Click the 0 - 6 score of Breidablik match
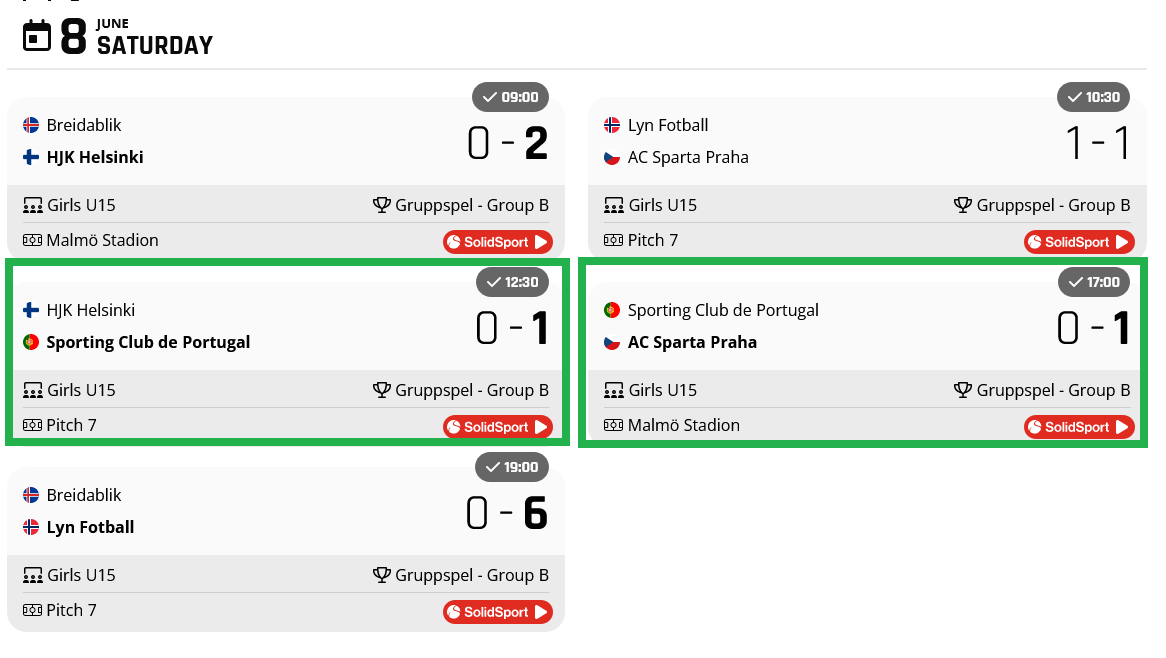1166x658 pixels. pos(507,514)
